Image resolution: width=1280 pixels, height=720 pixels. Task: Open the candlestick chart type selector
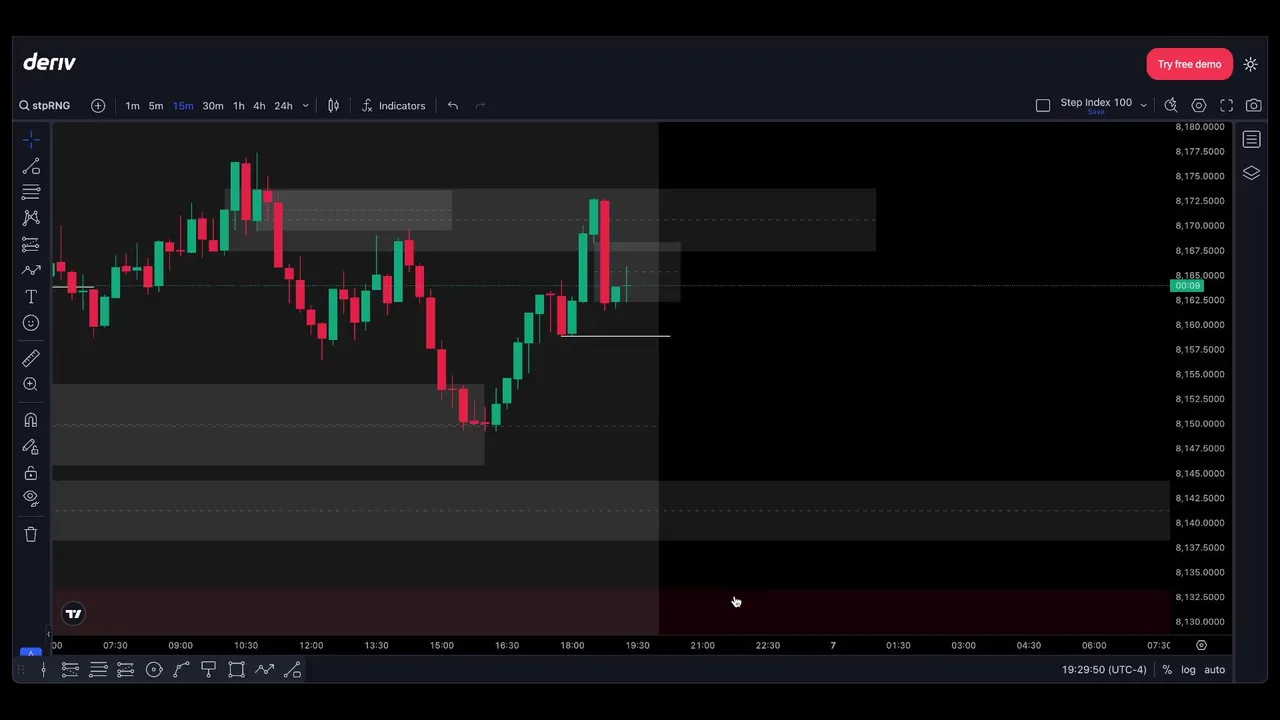334,106
